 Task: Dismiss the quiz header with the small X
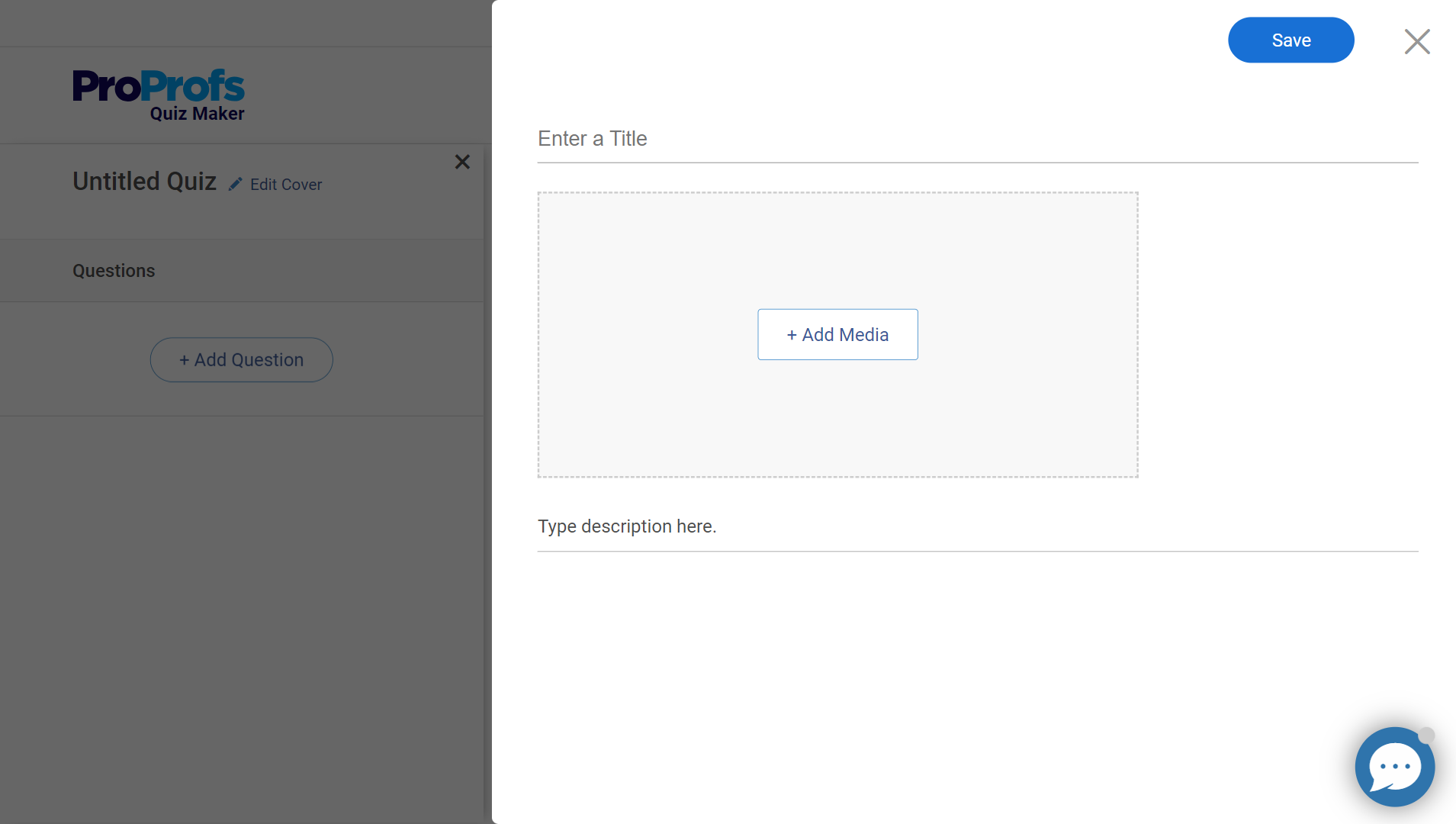tap(462, 162)
